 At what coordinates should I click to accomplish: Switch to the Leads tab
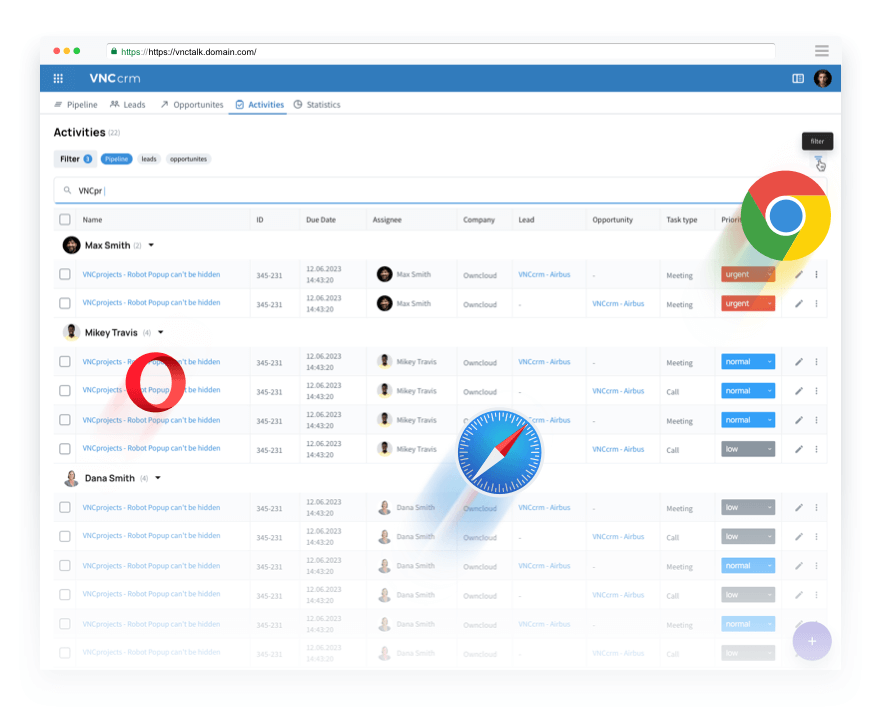pyautogui.click(x=128, y=105)
